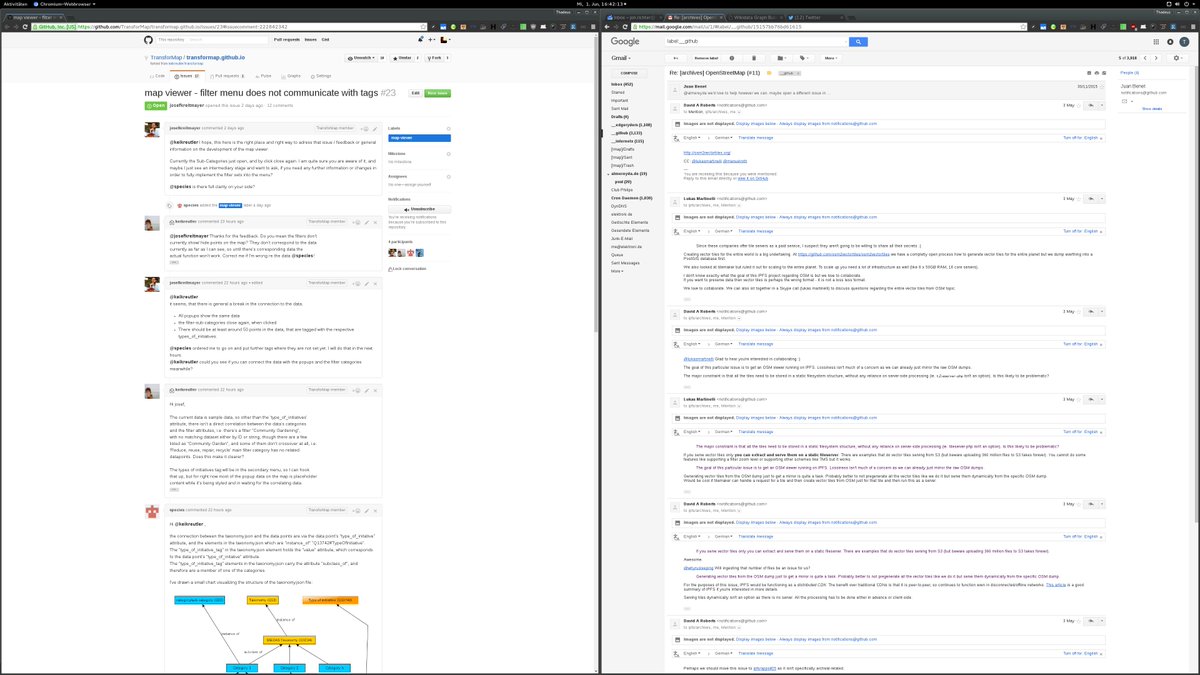Open the Gmail product dropdown

(x=621, y=58)
